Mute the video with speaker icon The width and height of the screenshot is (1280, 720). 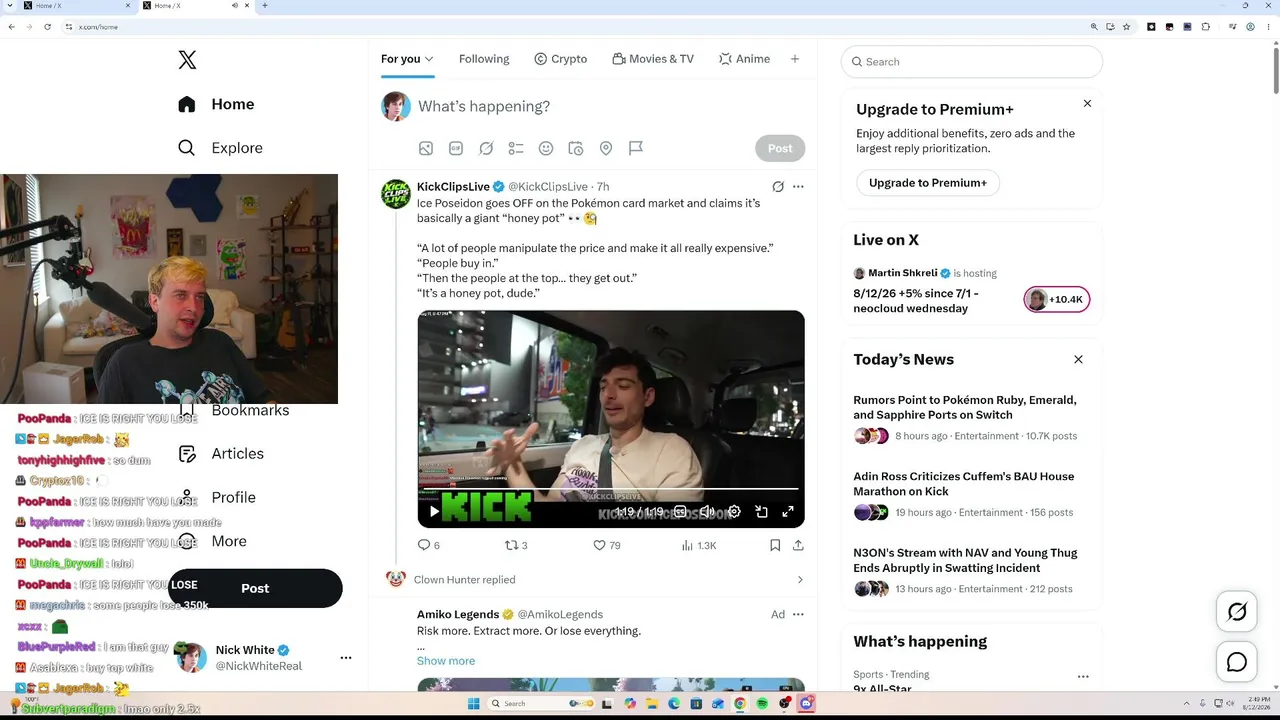(x=707, y=512)
